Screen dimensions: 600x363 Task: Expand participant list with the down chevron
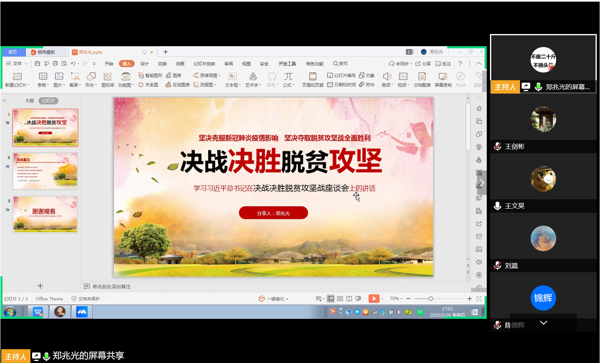coord(543,323)
